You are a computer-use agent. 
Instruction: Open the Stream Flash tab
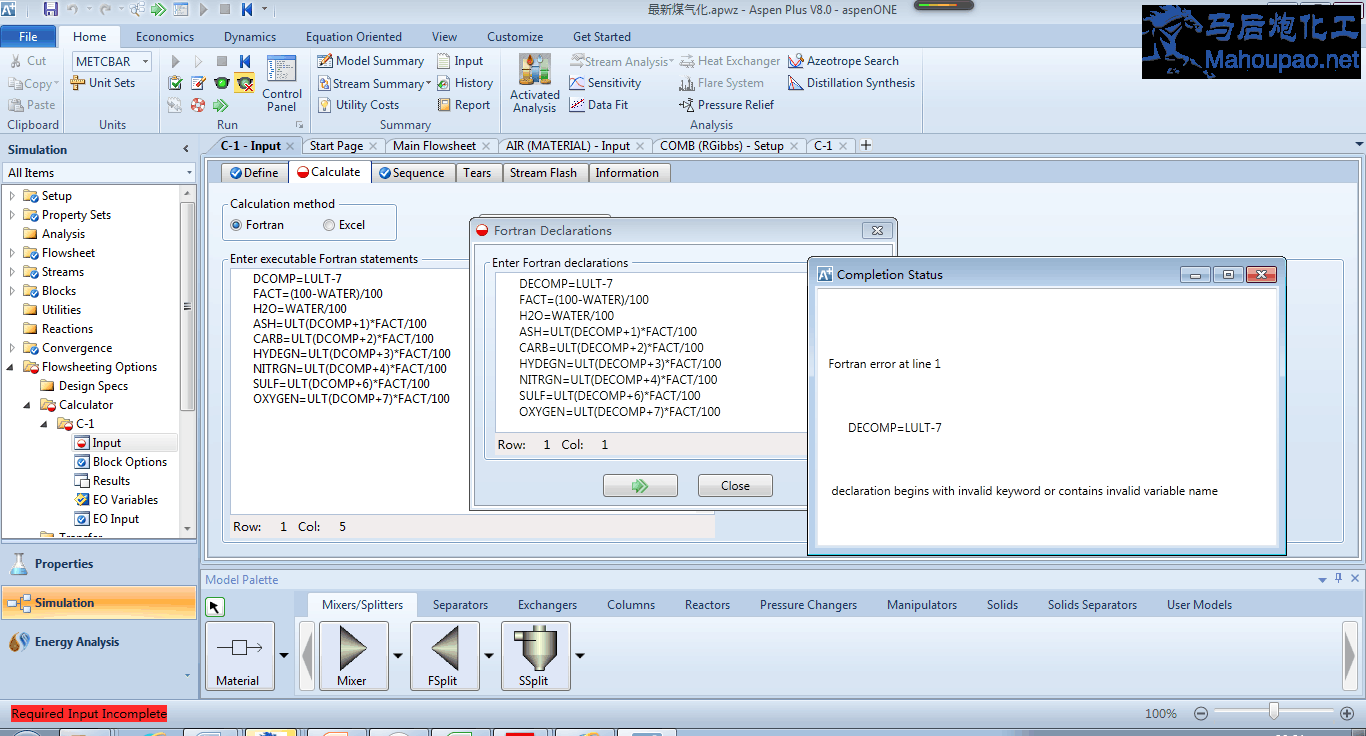click(x=543, y=173)
